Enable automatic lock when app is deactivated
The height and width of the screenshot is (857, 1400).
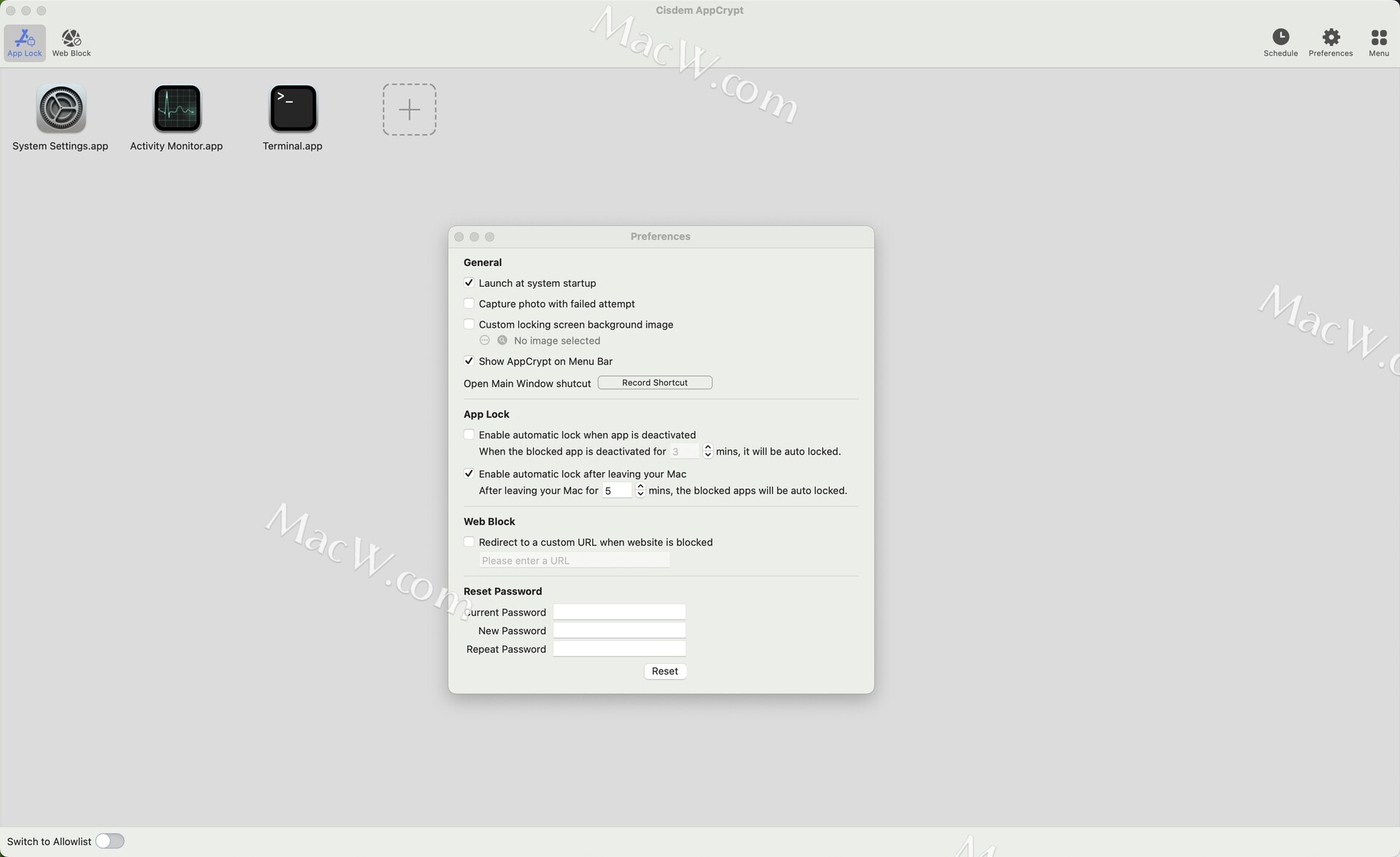(x=469, y=435)
